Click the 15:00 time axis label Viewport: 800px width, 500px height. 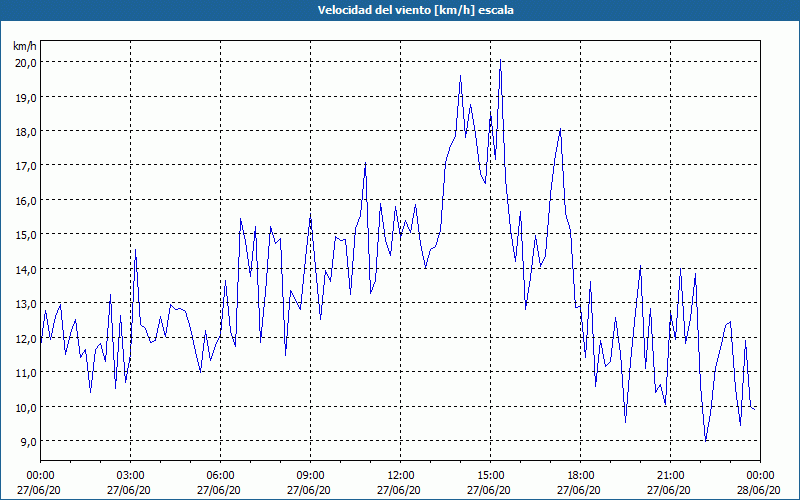pyautogui.click(x=490, y=476)
